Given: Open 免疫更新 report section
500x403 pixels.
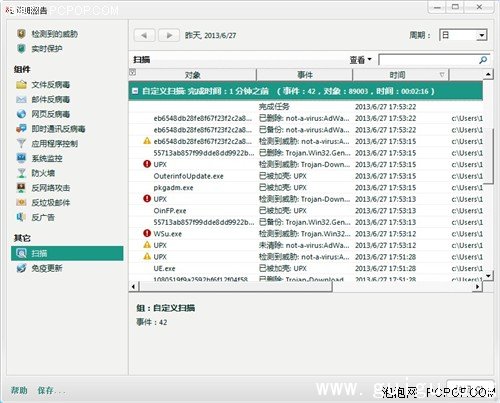Looking at the screenshot, I should coord(47,268).
